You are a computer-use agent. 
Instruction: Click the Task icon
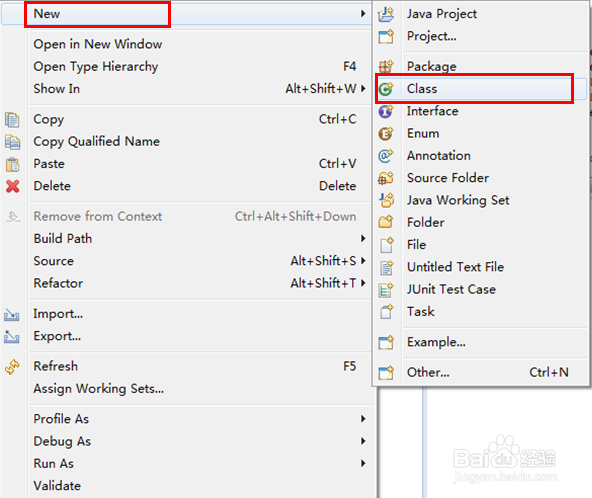[x=386, y=312]
